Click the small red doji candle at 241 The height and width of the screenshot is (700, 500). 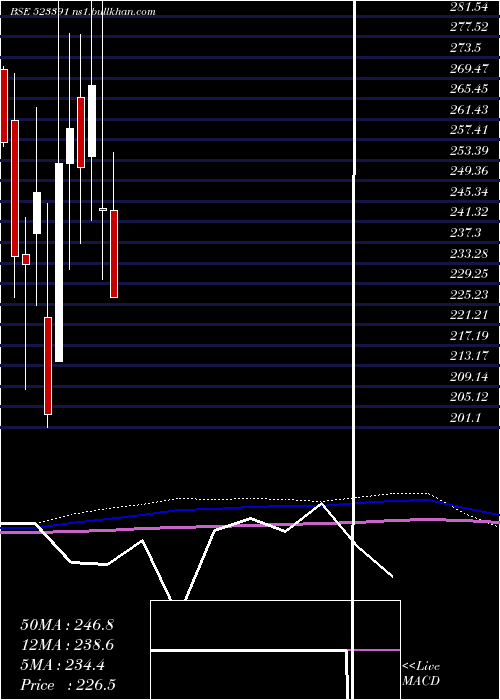coord(103,209)
